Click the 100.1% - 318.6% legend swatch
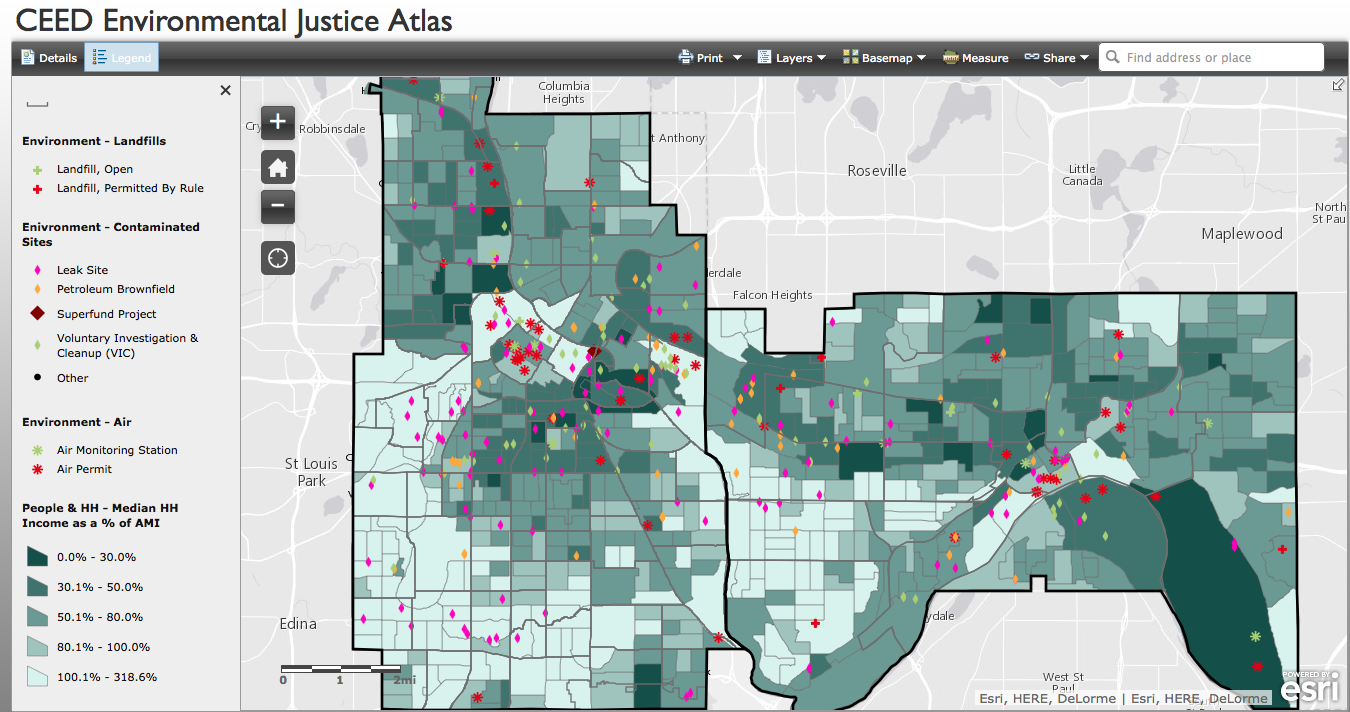The image size is (1350, 712). (37, 677)
